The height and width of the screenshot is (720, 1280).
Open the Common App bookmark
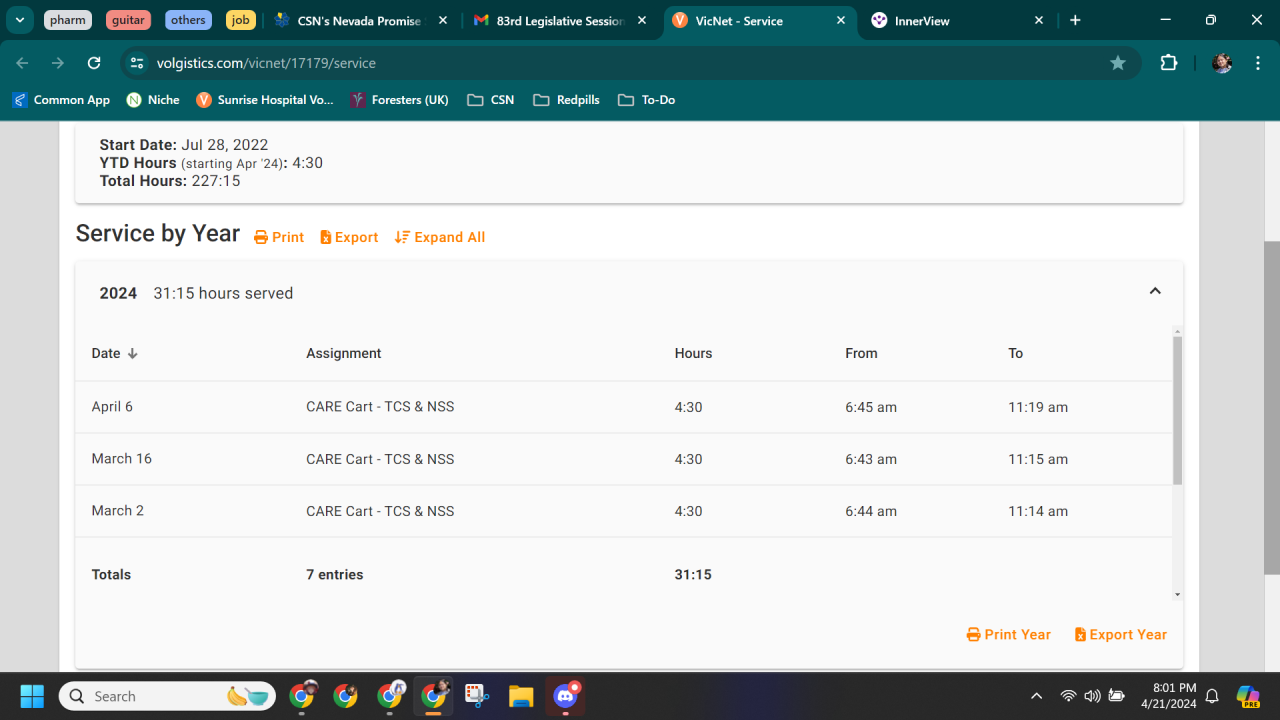click(x=61, y=100)
